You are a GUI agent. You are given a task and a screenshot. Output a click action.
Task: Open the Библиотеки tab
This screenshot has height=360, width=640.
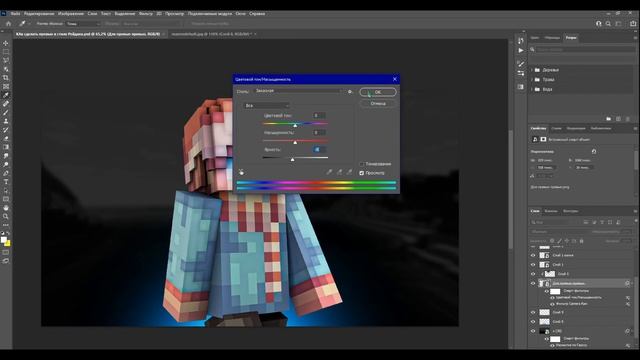click(601, 128)
